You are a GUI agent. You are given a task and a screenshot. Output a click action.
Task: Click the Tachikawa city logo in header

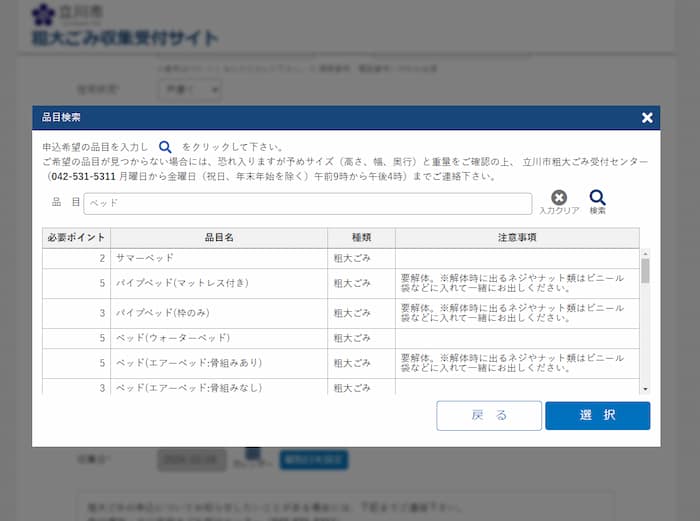point(43,14)
